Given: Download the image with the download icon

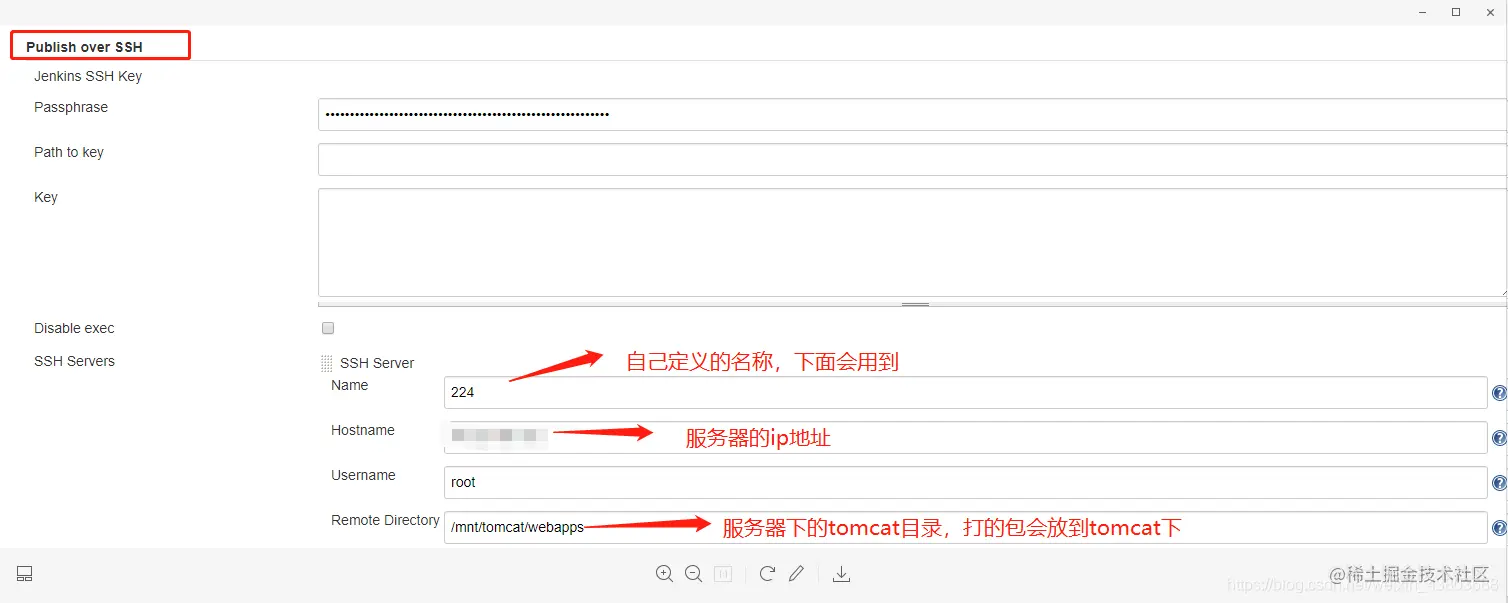Looking at the screenshot, I should (x=842, y=574).
